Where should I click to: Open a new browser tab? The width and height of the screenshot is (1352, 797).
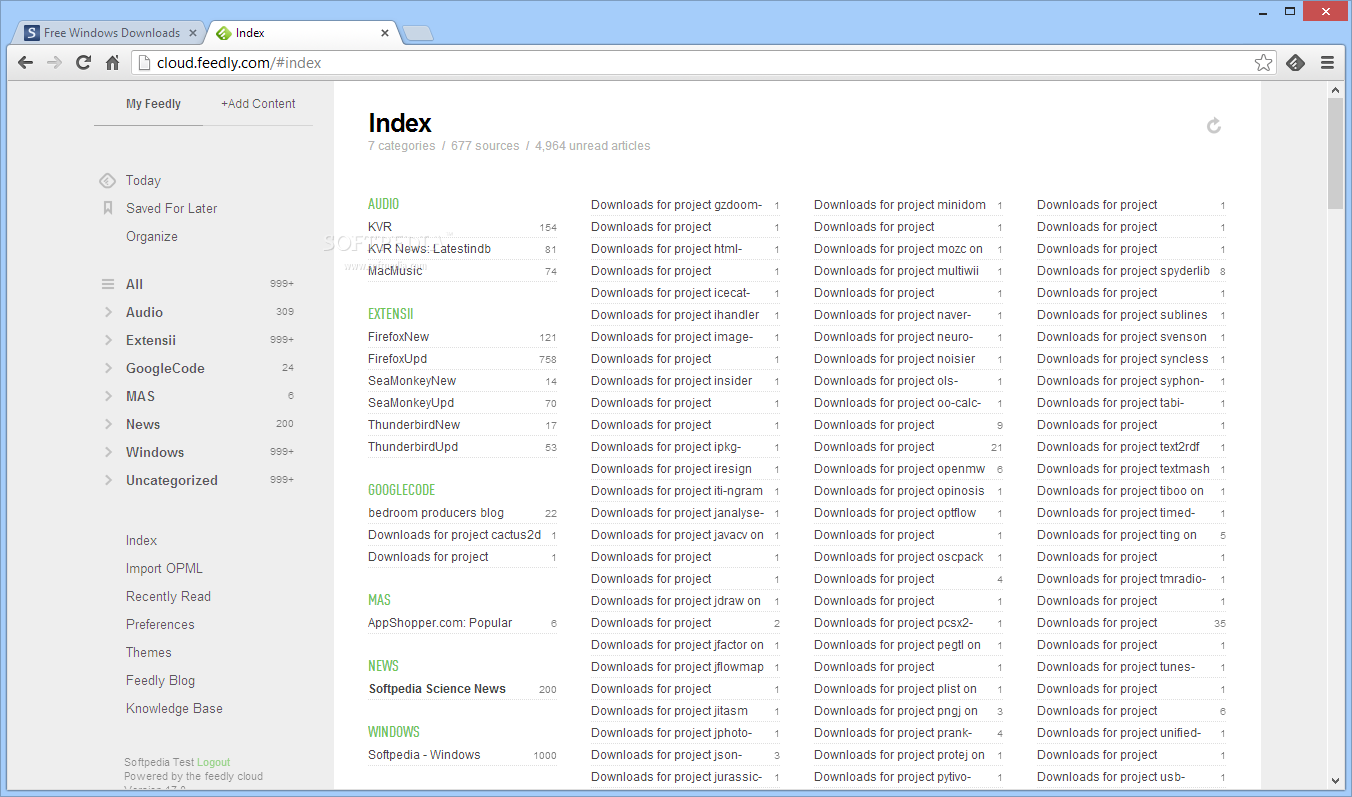[x=418, y=33]
